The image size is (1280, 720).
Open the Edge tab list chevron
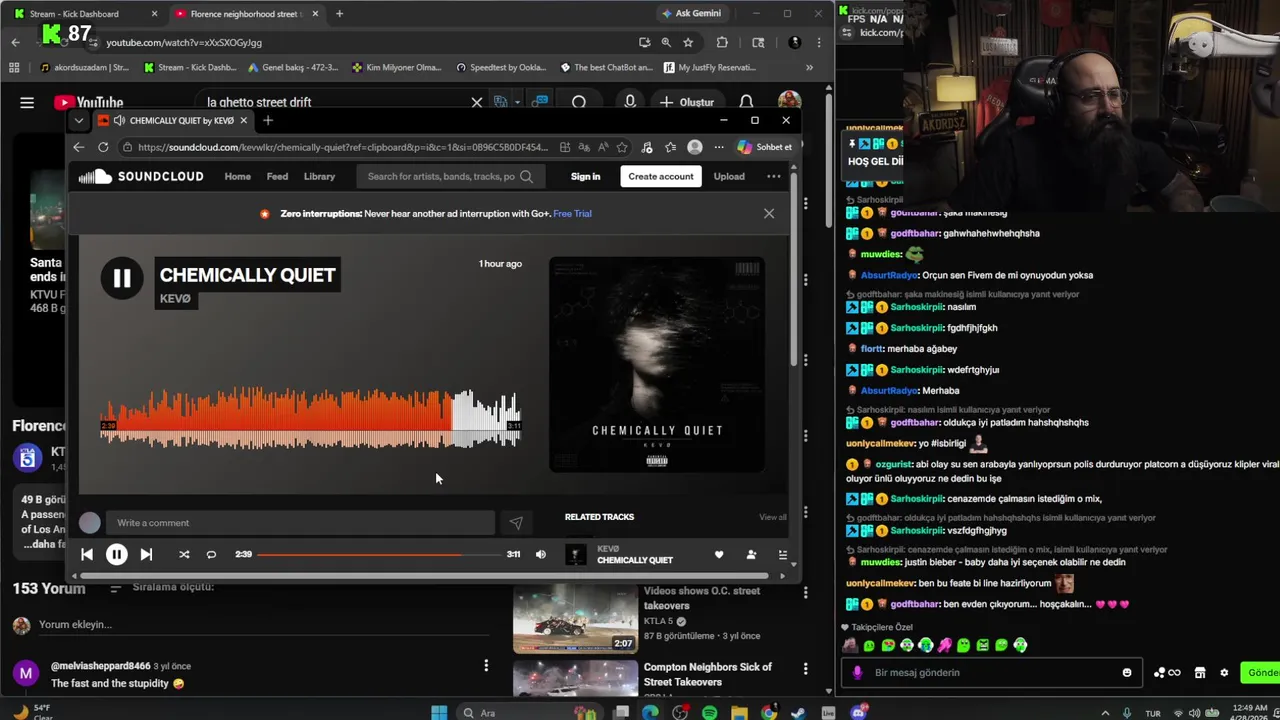(x=79, y=120)
